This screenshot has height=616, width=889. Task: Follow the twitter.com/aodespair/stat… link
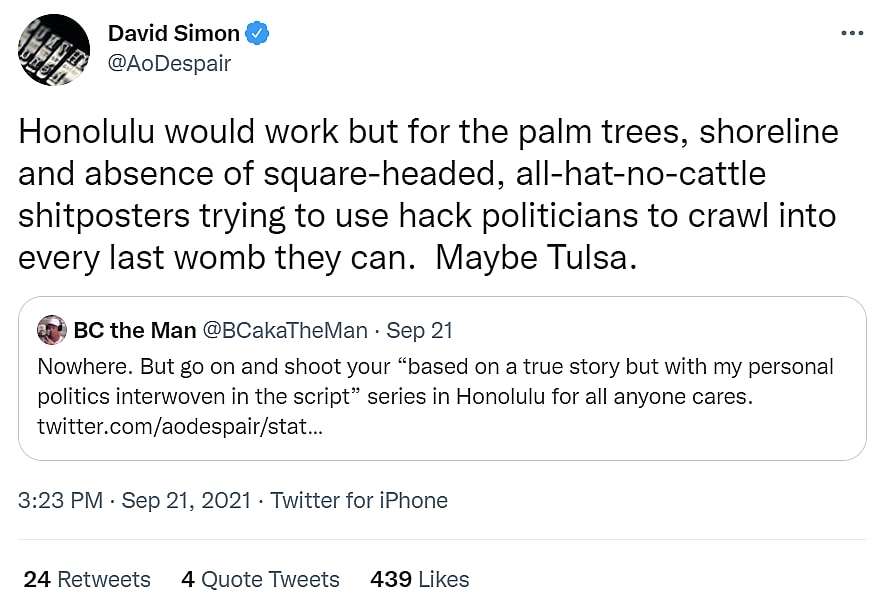(180, 427)
